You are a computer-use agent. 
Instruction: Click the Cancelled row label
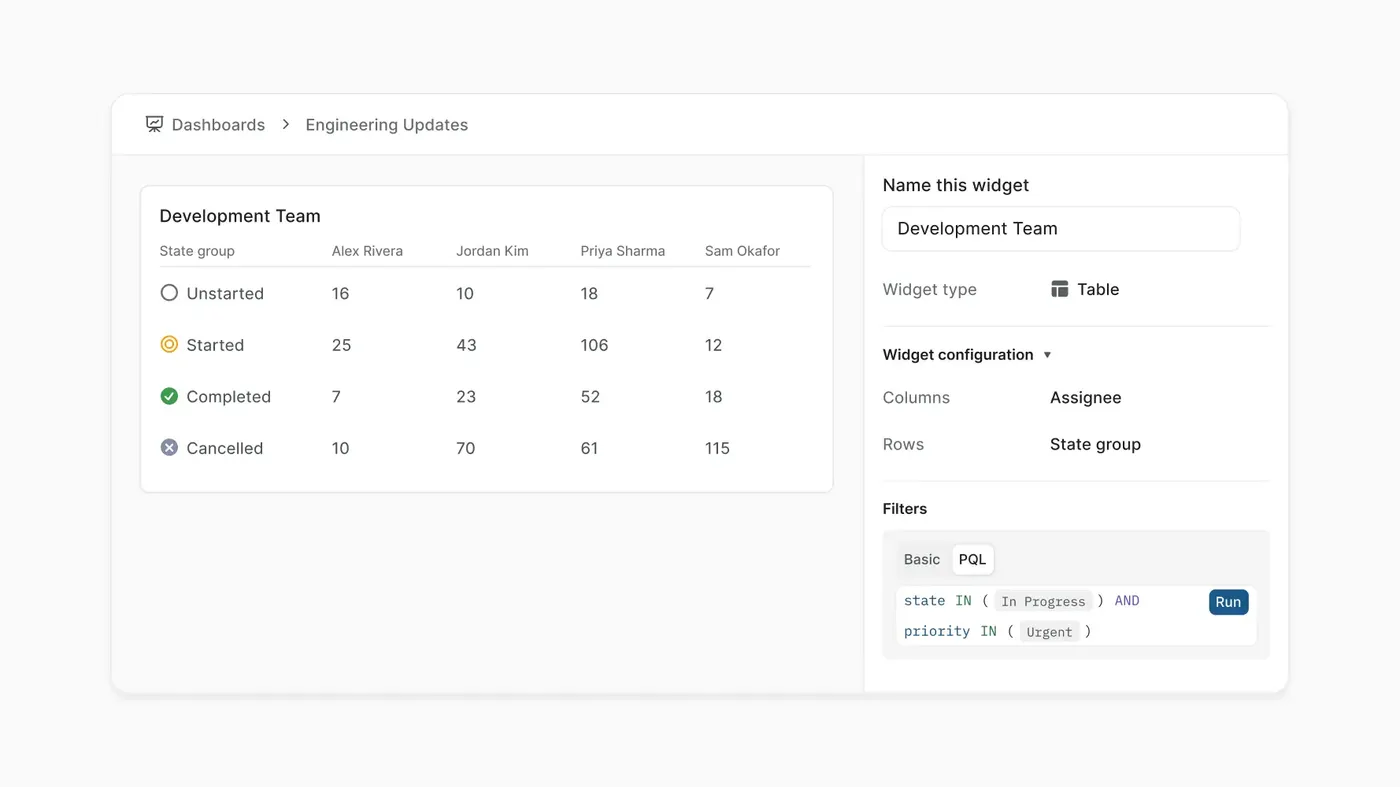coord(224,448)
